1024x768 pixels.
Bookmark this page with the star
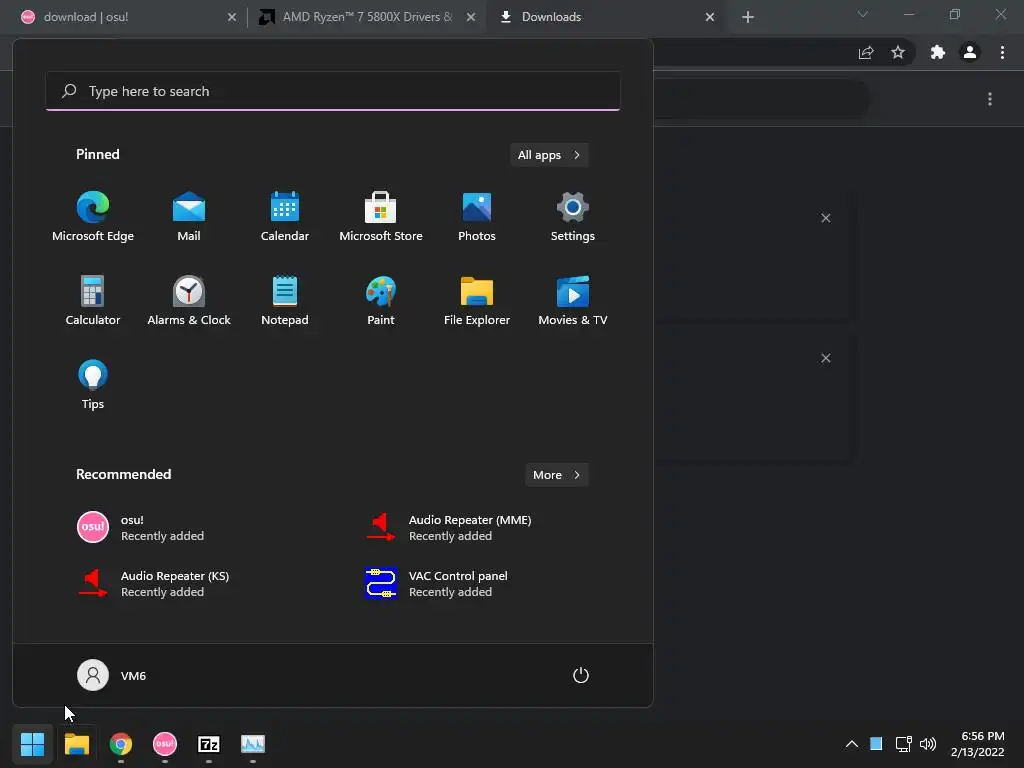(x=898, y=53)
